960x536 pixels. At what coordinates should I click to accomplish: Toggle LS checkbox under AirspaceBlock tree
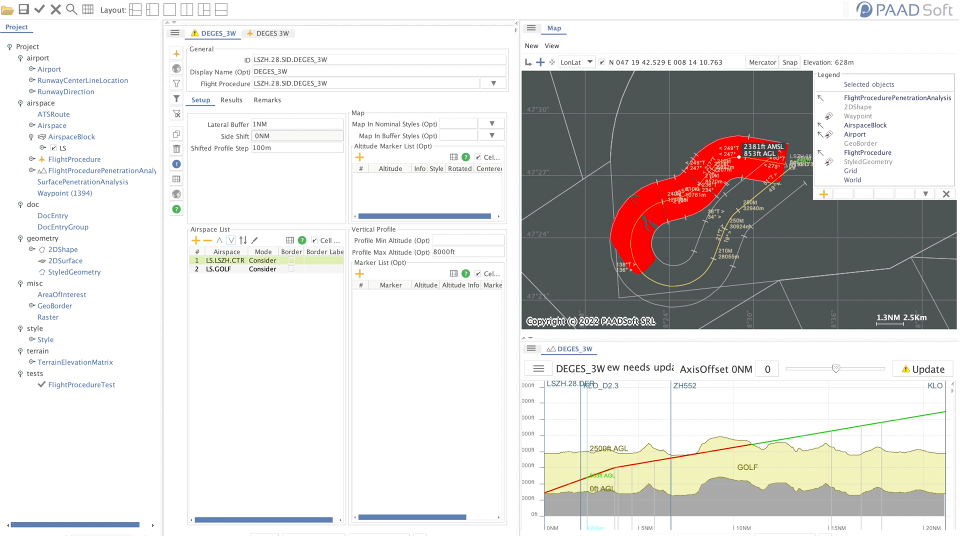(53, 148)
